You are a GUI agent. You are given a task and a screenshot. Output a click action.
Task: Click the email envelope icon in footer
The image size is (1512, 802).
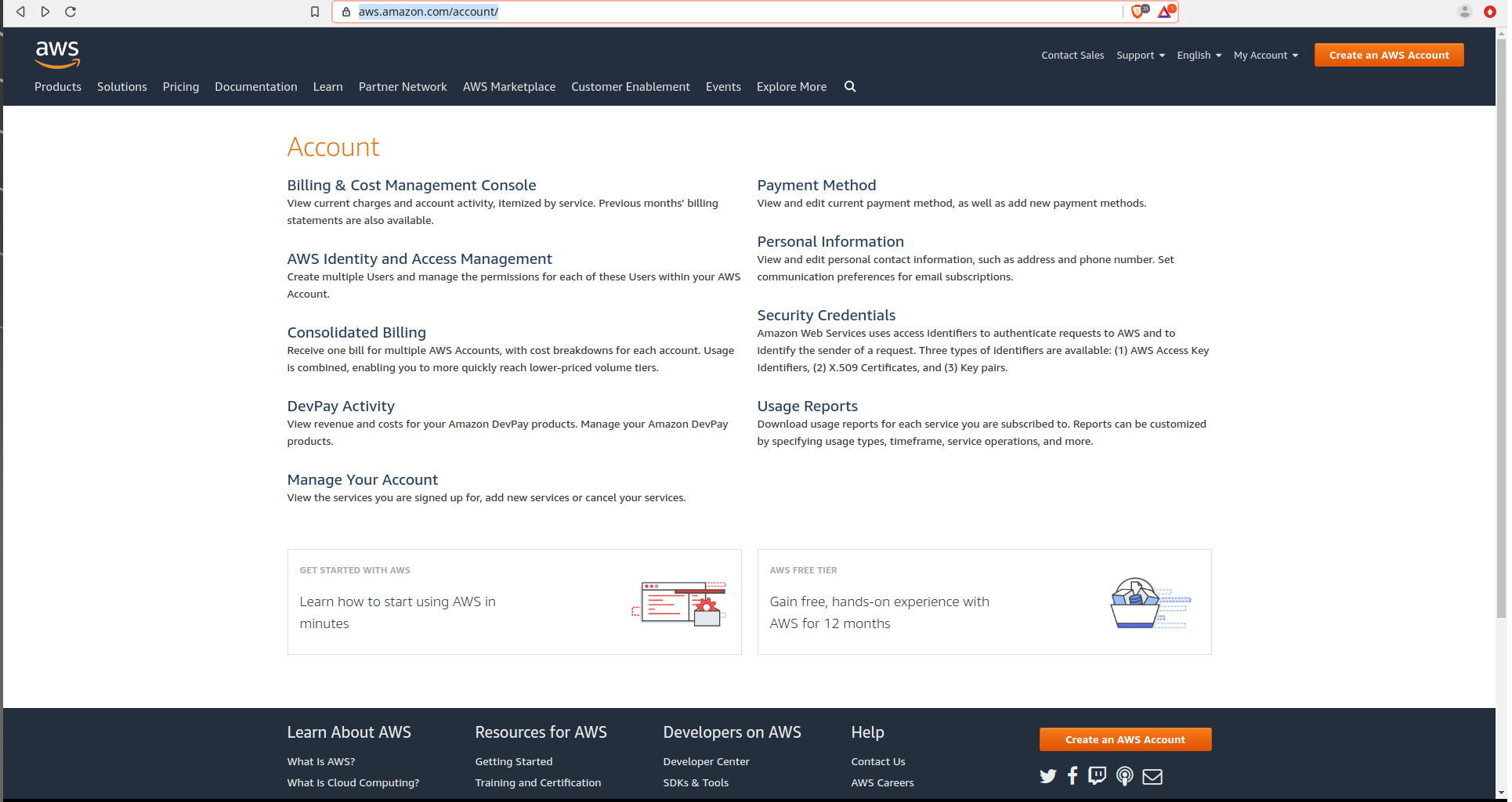tap(1152, 776)
